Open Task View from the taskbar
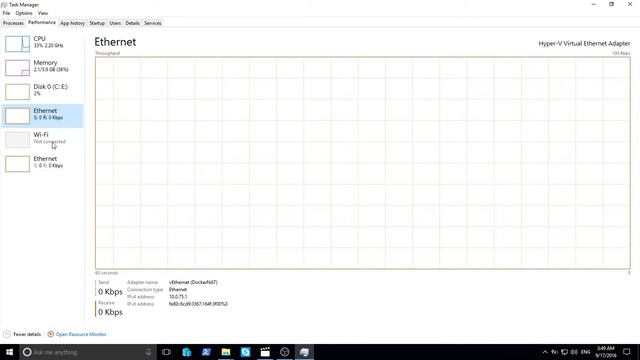 coord(166,352)
